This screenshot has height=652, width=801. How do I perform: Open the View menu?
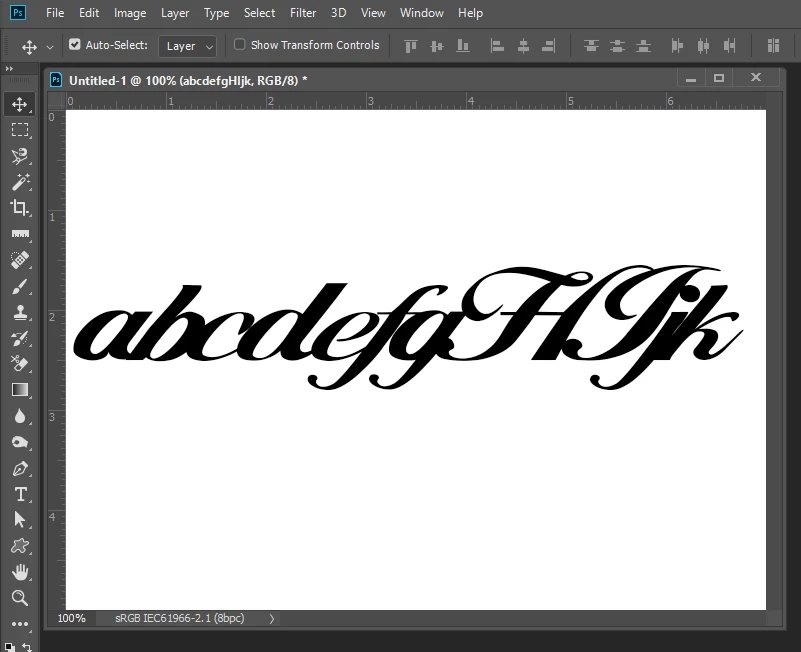[x=373, y=13]
